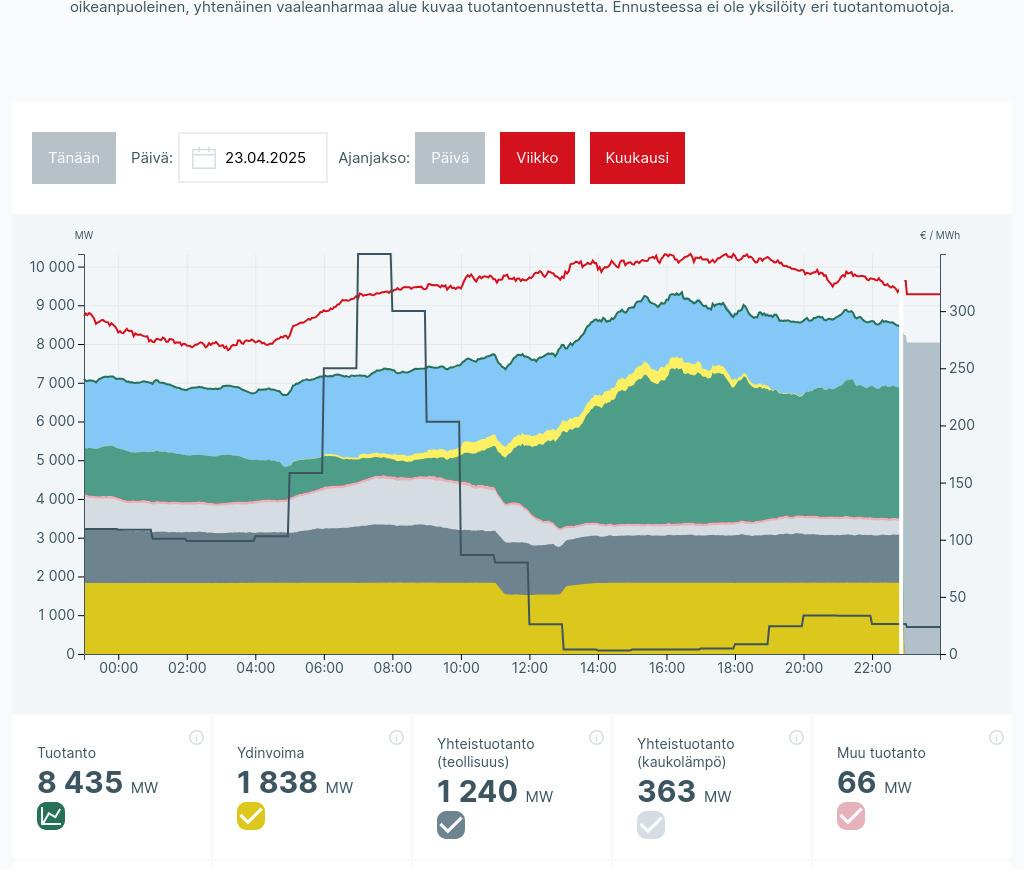1024x870 pixels.
Task: Select the Päivä time period
Action: [x=450, y=158]
